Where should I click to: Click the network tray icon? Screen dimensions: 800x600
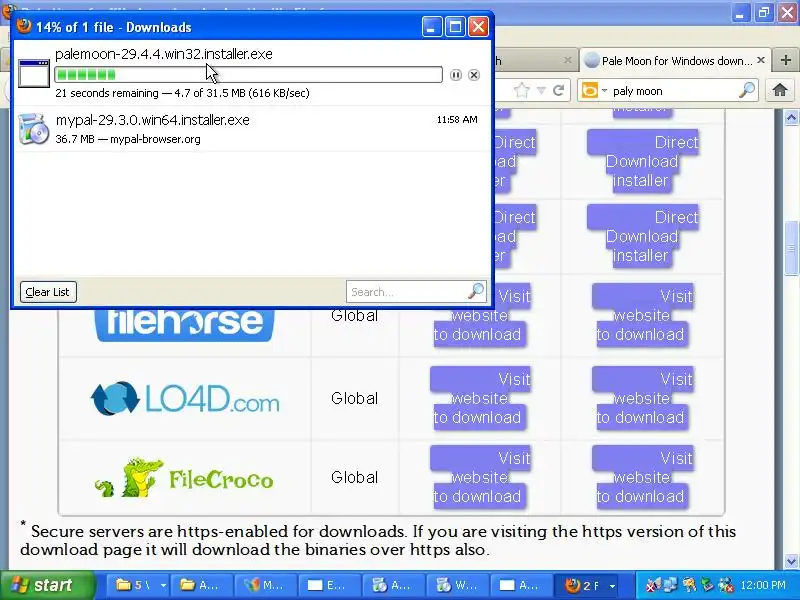pos(670,585)
